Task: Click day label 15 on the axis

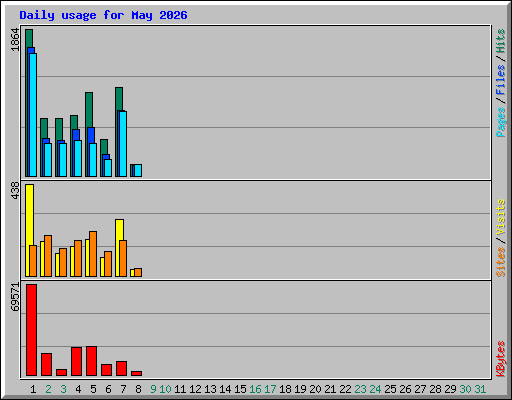Action: pos(240,389)
